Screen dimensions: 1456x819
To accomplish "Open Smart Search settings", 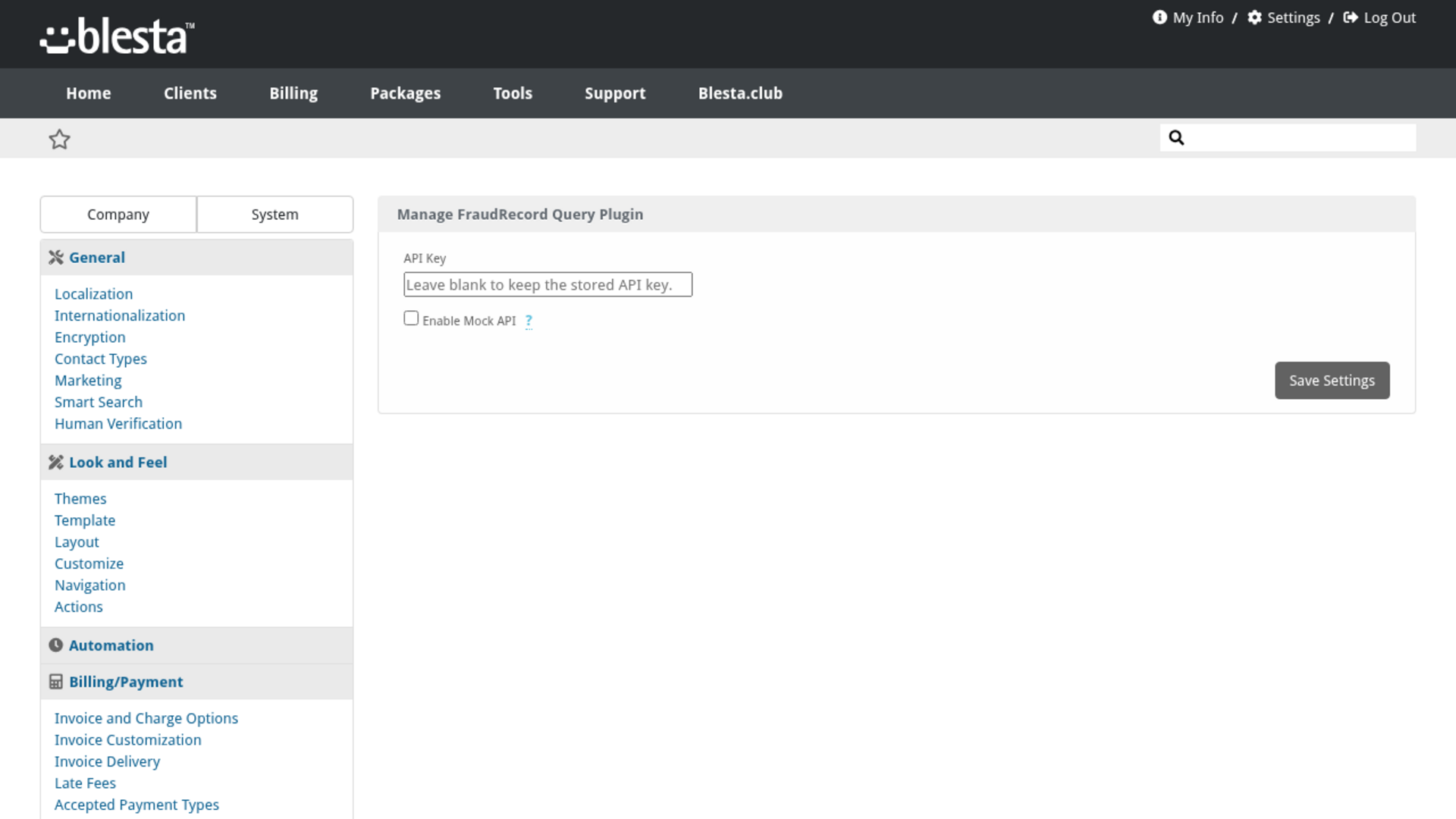I will point(99,402).
